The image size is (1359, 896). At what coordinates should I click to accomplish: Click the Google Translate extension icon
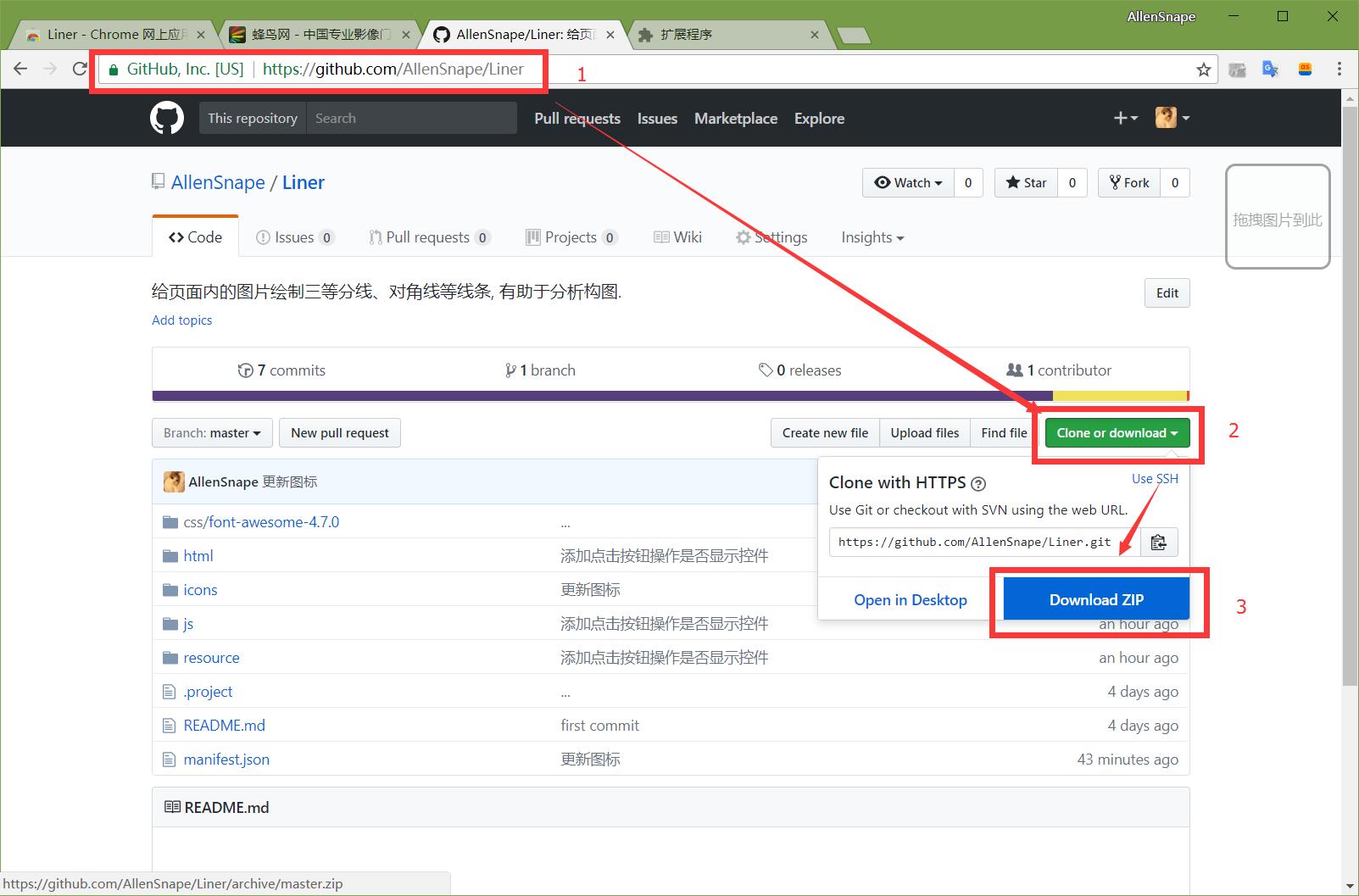pyautogui.click(x=1270, y=70)
